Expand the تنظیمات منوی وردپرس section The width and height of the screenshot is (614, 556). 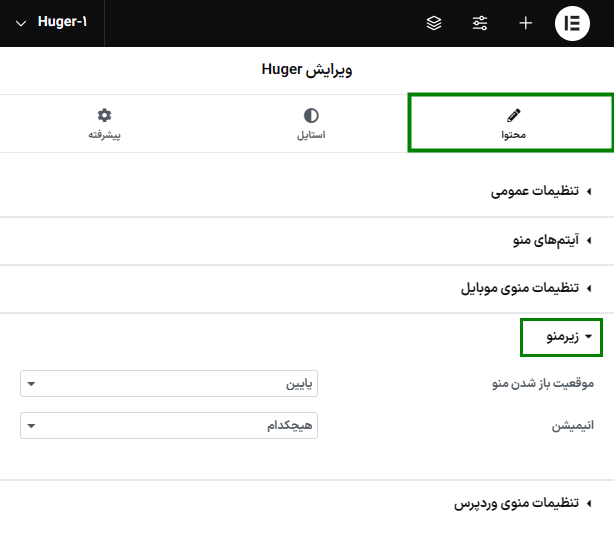(307, 503)
